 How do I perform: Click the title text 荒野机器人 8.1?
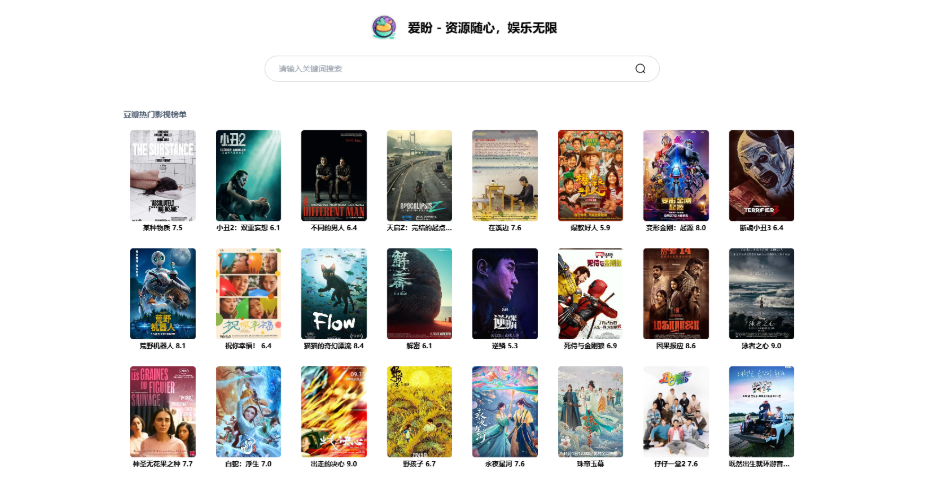162,346
